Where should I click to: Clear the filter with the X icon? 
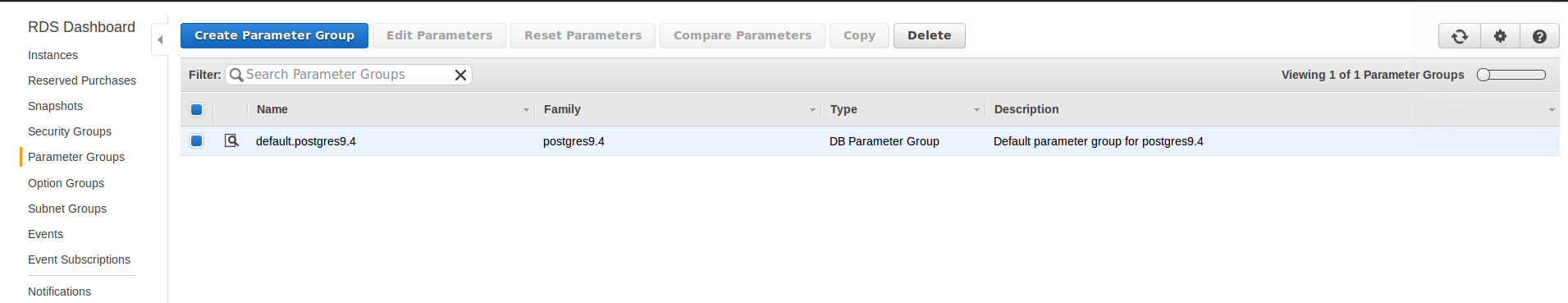(461, 75)
